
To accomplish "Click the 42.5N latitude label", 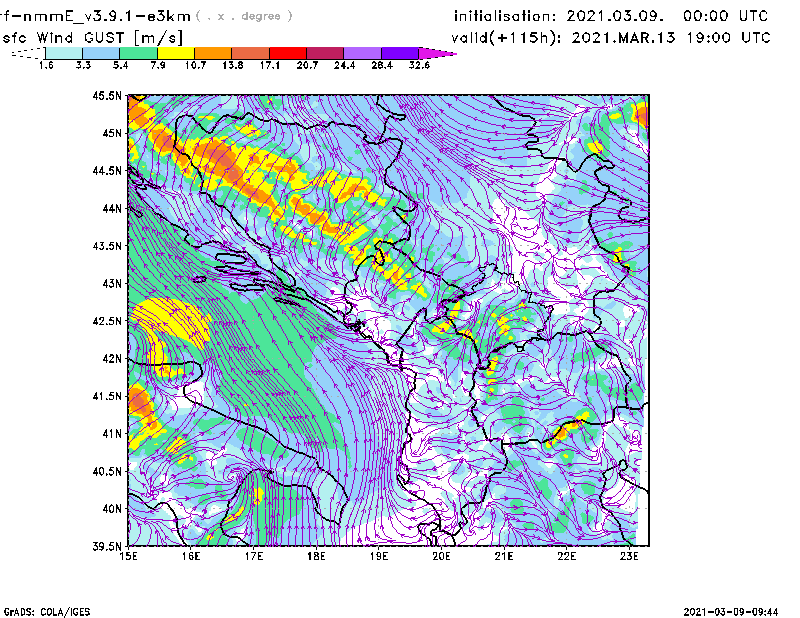I will click(x=107, y=321).
